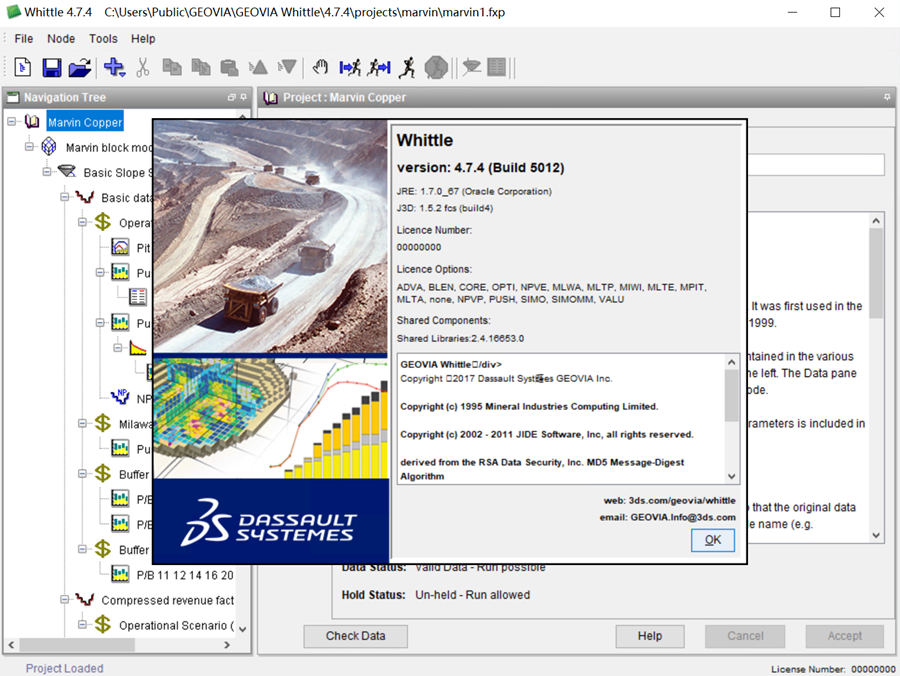
Task: Click the blue plus Add node icon
Action: click(114, 68)
